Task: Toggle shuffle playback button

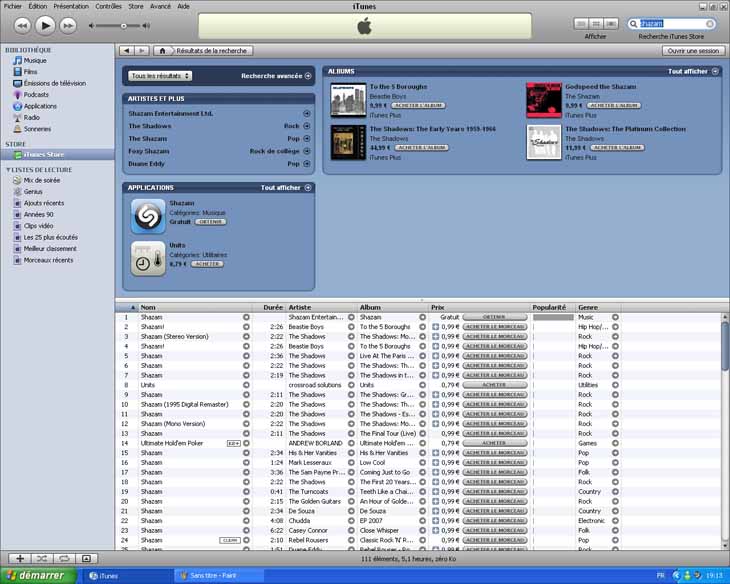Action: (x=42, y=558)
